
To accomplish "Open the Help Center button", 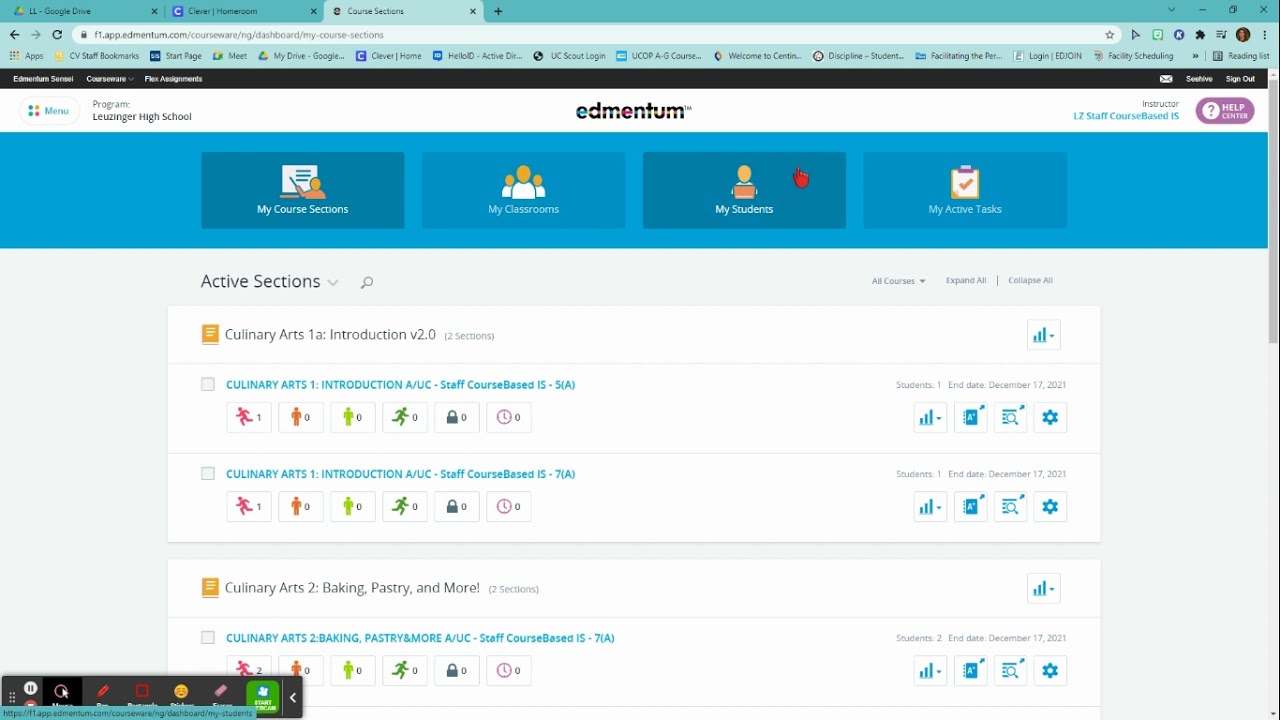I will click(1225, 110).
